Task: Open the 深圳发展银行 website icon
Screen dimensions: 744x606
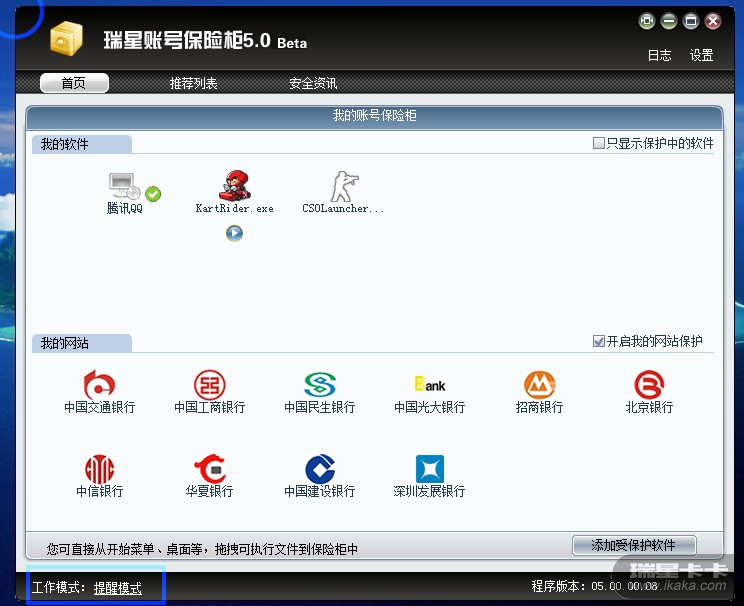Action: pos(430,468)
